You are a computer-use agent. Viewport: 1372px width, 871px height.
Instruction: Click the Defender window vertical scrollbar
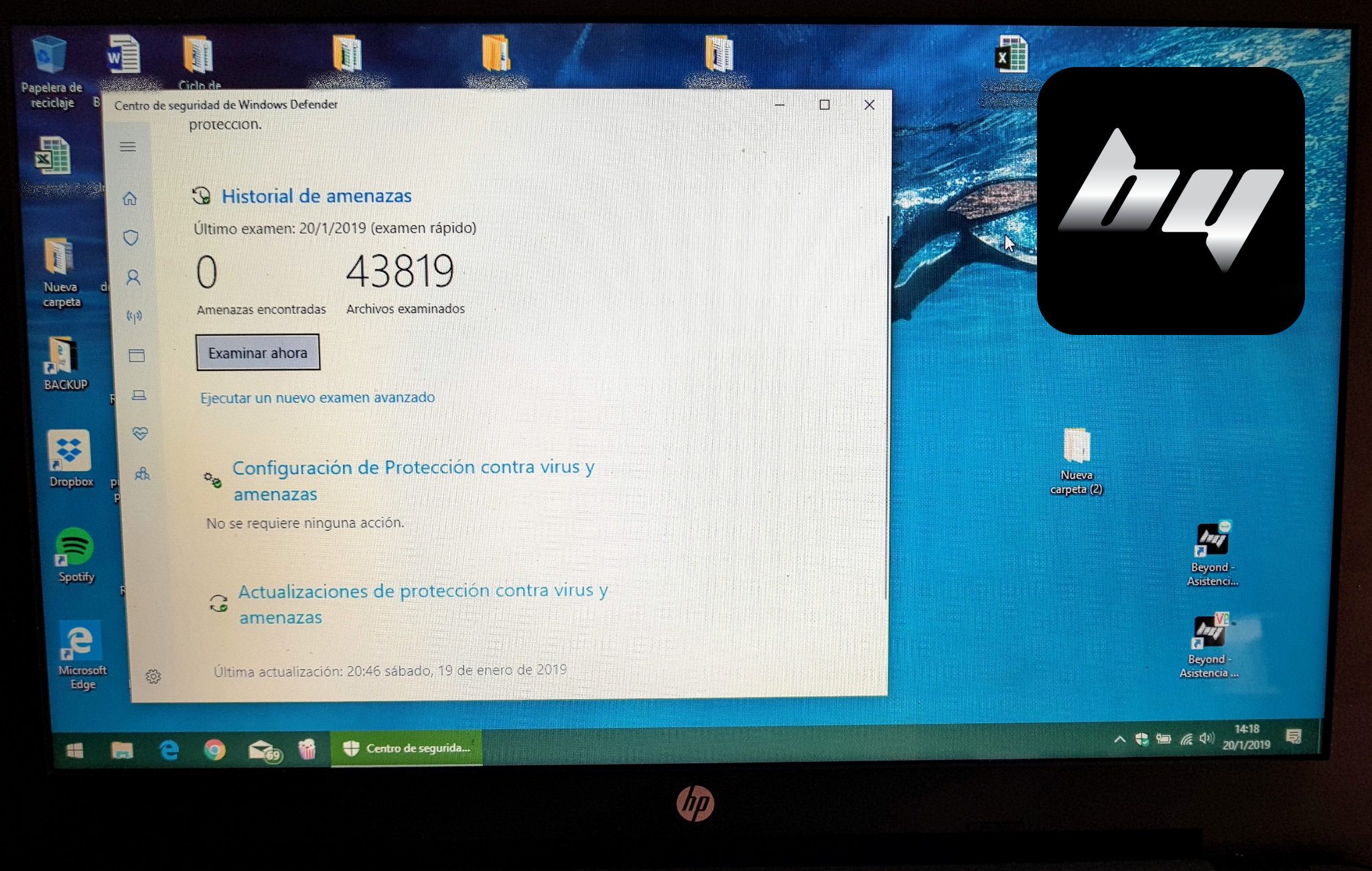click(x=887, y=402)
